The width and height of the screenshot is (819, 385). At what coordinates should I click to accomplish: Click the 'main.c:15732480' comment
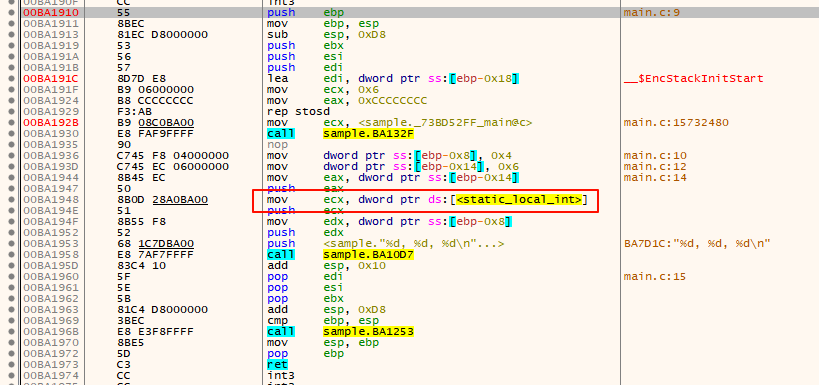[x=676, y=123]
